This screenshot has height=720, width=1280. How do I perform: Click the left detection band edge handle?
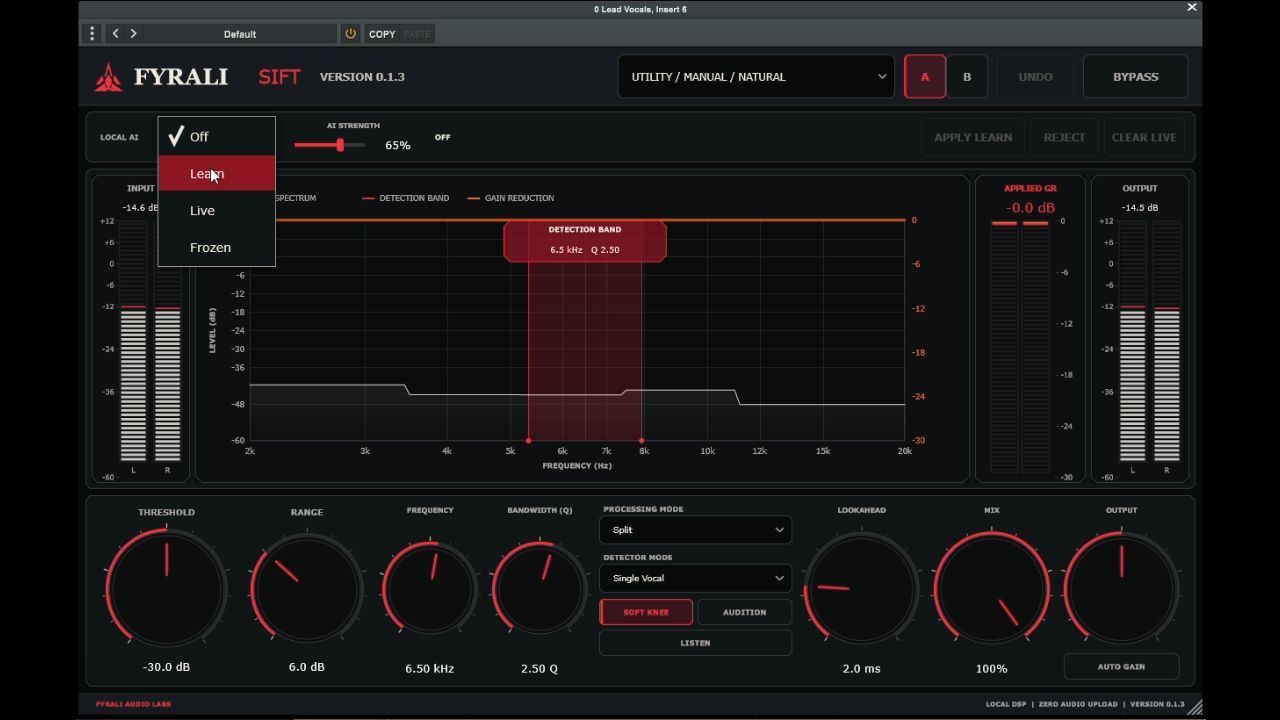pos(528,440)
